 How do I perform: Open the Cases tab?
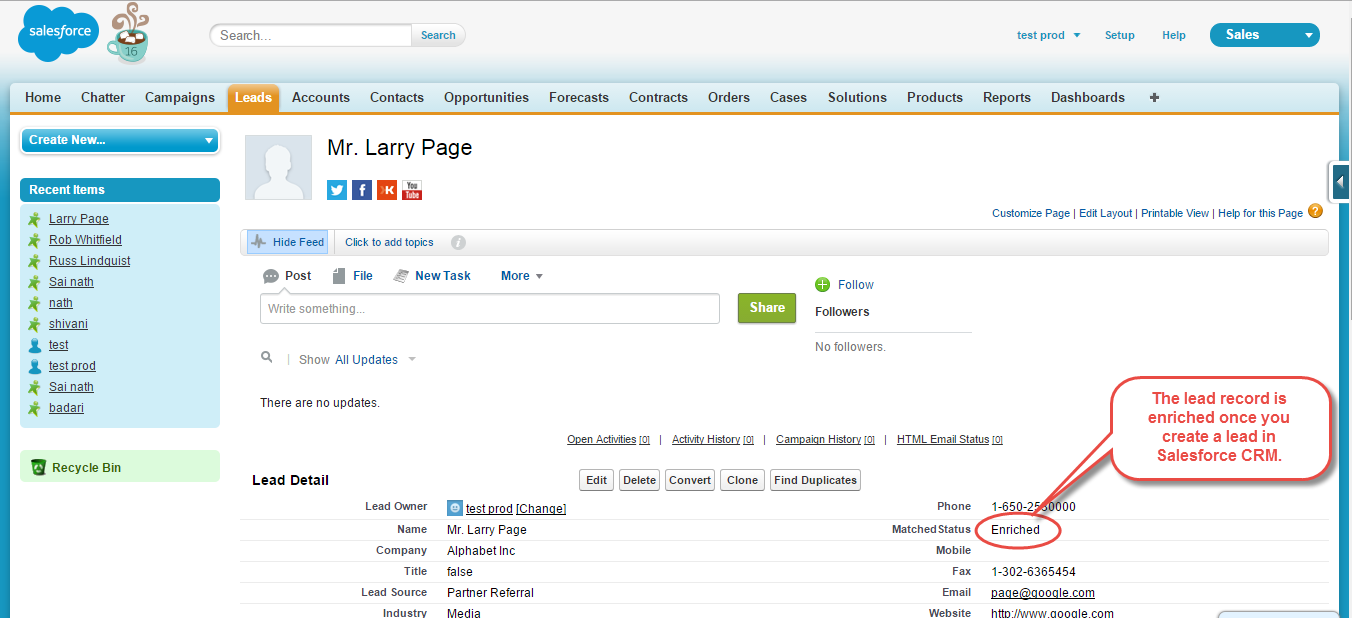[788, 98]
